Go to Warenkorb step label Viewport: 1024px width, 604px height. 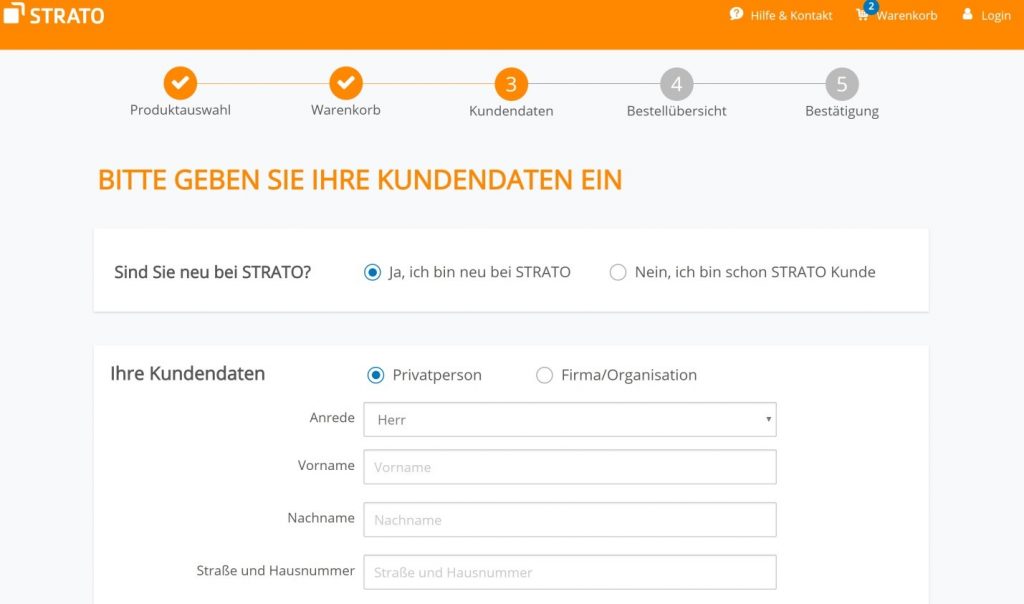[x=345, y=110]
